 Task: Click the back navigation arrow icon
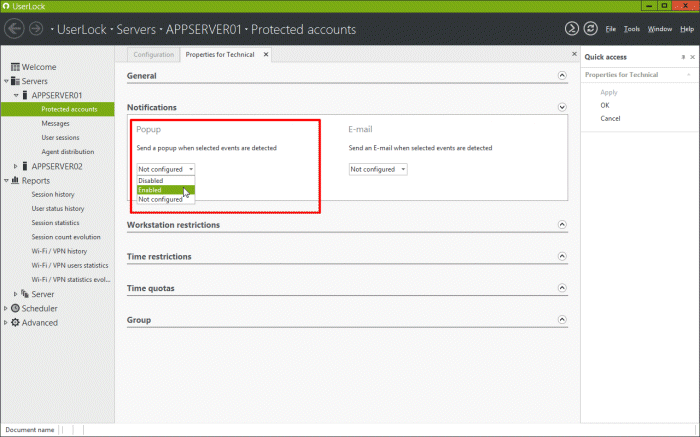tap(14, 30)
